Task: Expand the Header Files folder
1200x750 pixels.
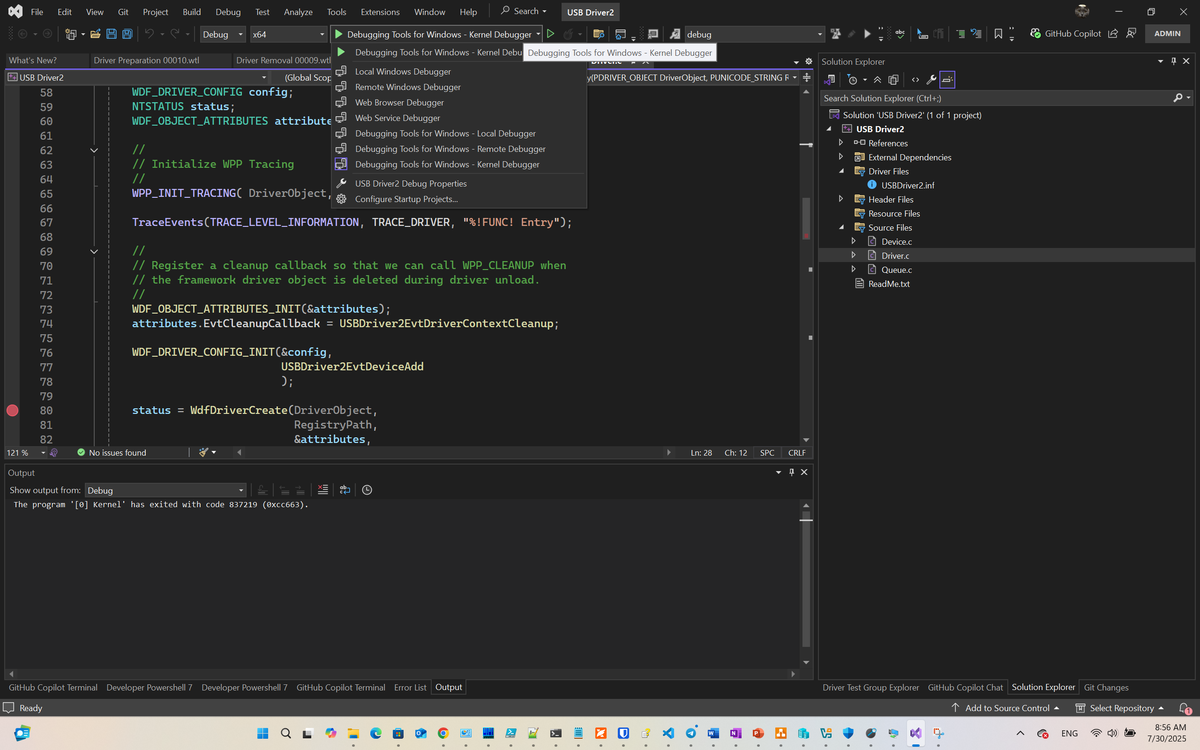Action: pyautogui.click(x=842, y=200)
